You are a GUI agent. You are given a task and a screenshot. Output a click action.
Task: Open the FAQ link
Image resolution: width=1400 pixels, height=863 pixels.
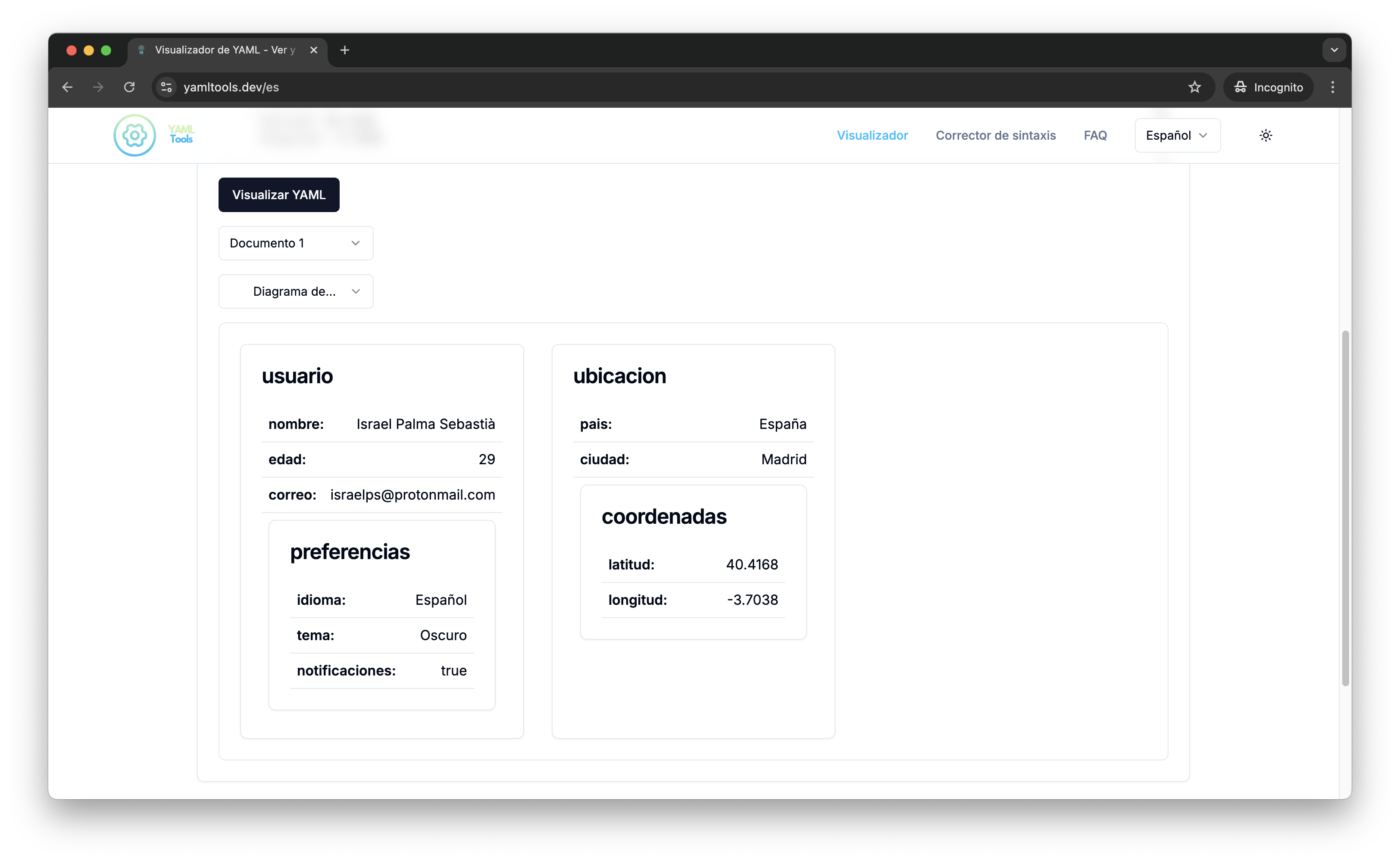click(x=1095, y=135)
